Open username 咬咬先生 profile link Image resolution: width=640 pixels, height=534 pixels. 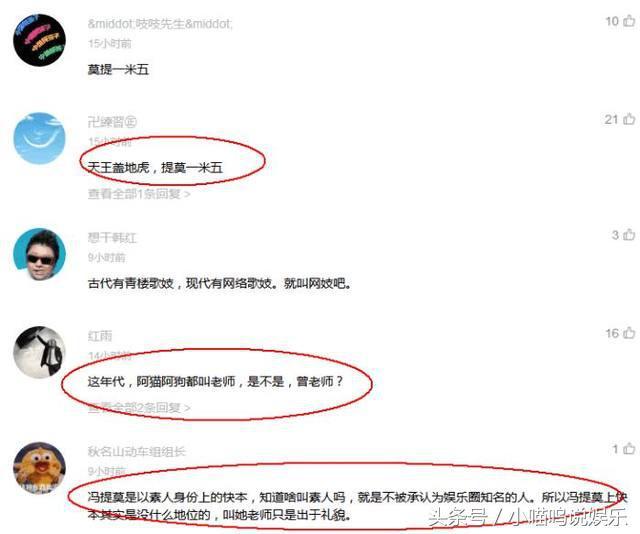point(160,24)
